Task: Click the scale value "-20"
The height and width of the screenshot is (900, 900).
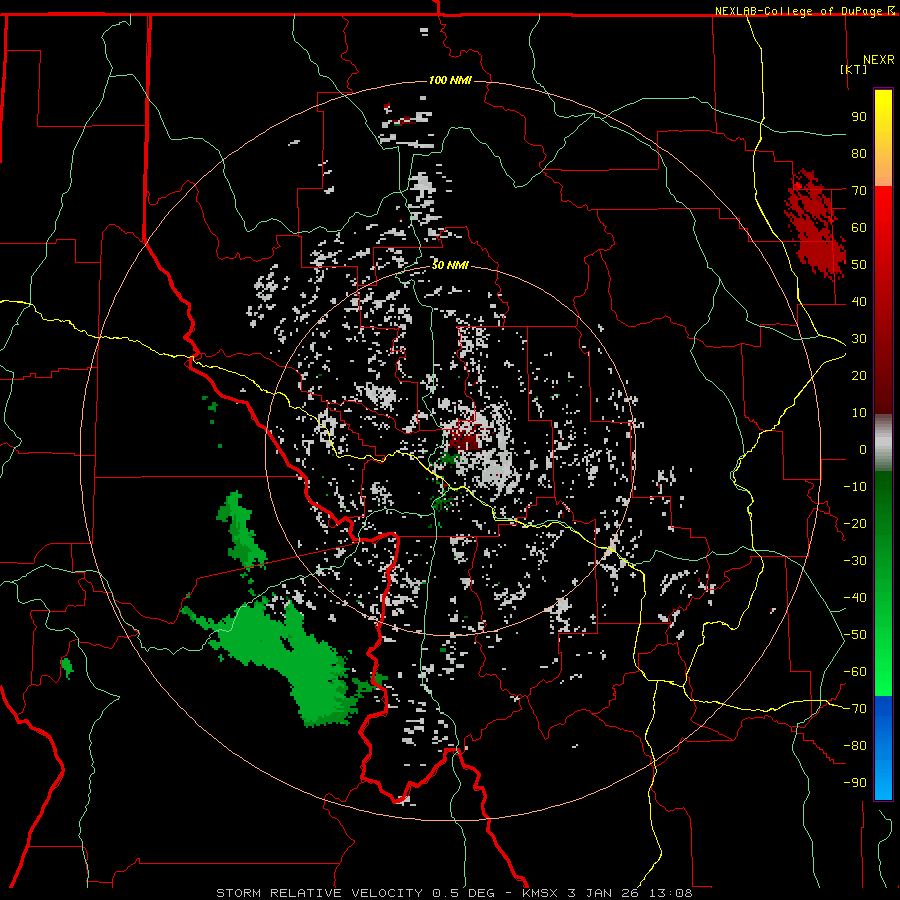Action: click(855, 523)
